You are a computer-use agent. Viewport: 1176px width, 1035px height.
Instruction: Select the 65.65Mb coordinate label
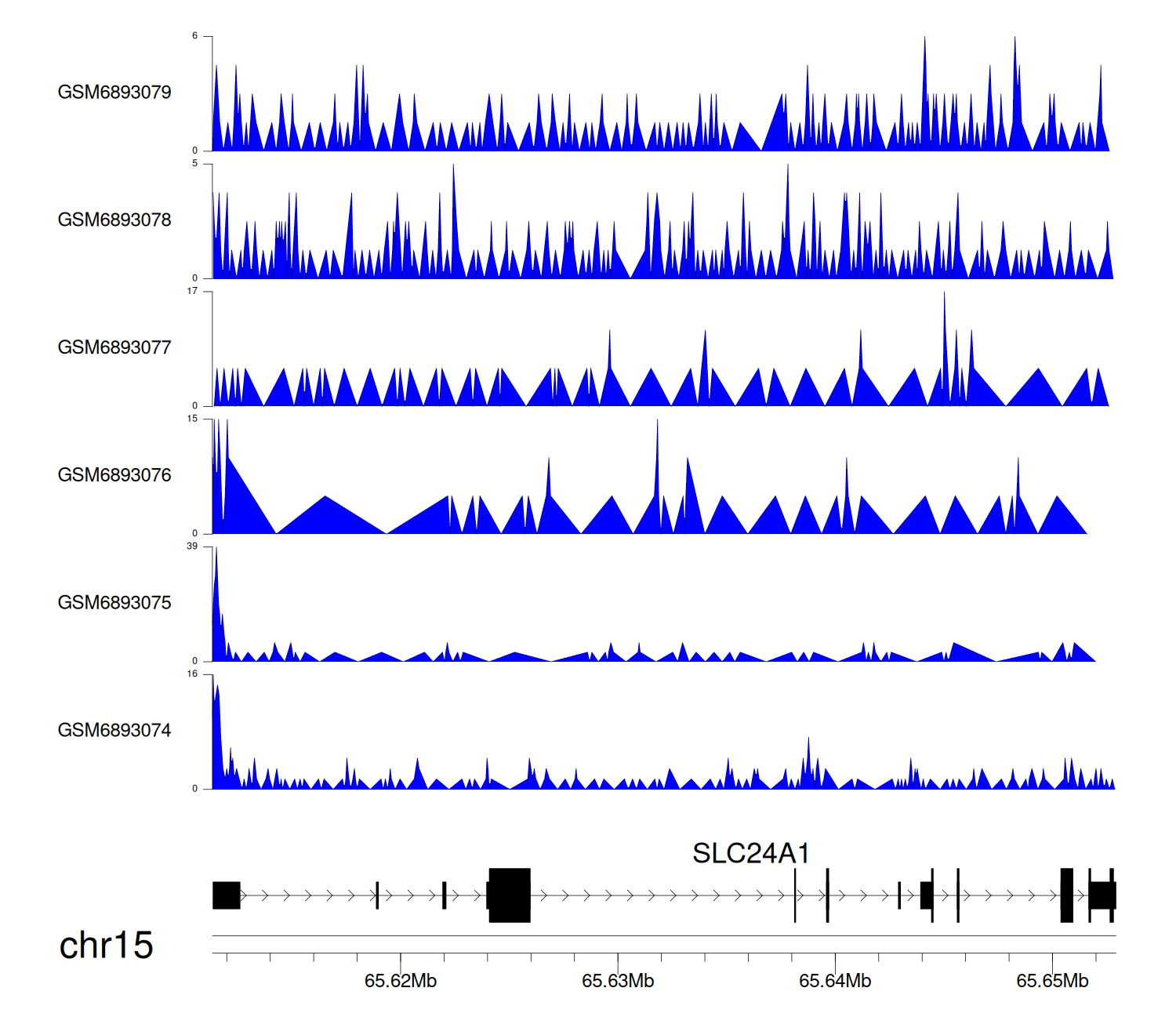(x=1052, y=981)
